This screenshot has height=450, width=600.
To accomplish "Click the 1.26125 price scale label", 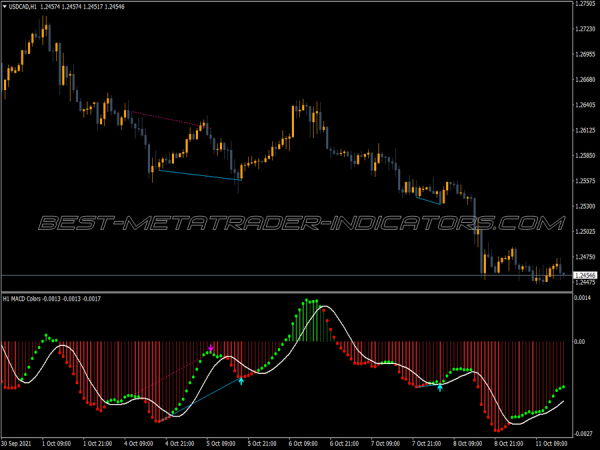I will tap(585, 130).
